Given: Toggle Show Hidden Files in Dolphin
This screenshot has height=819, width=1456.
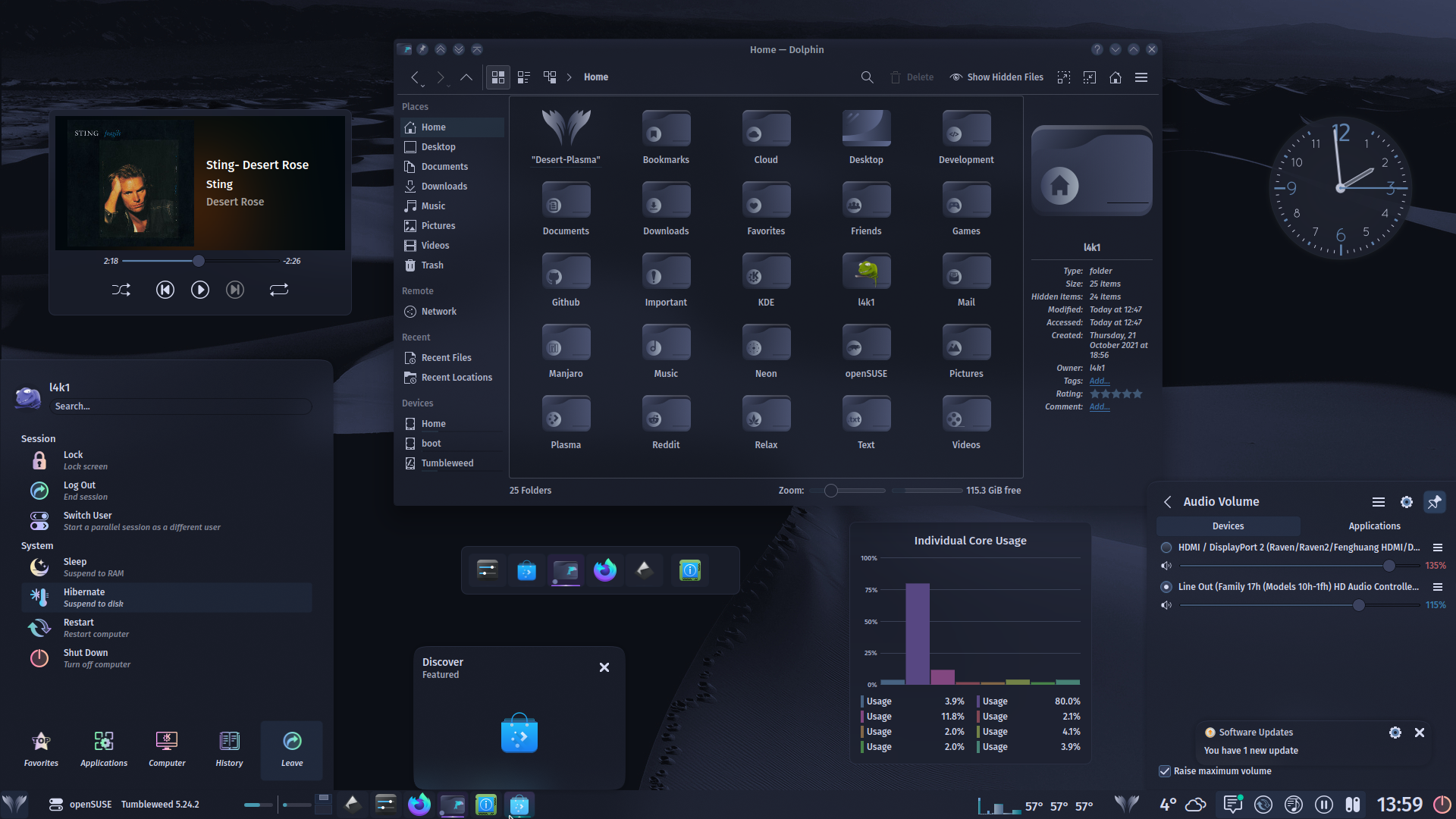Looking at the screenshot, I should (996, 77).
